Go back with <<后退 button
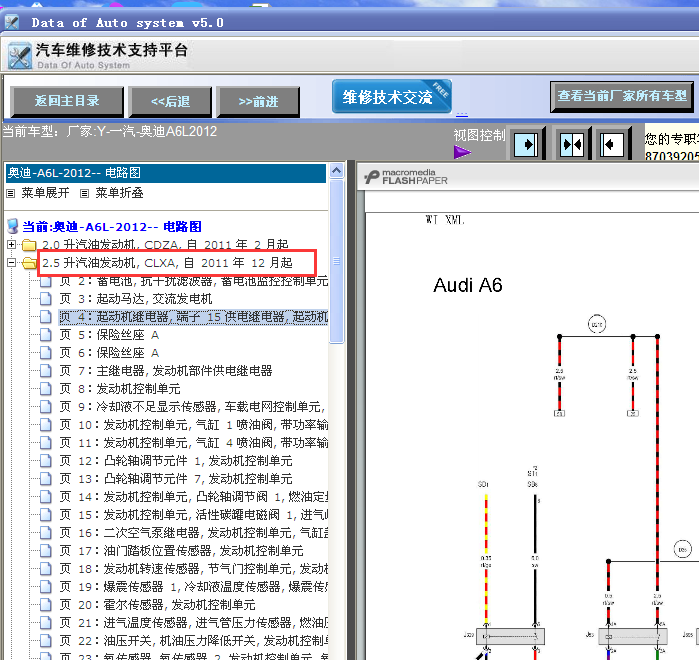This screenshot has height=660, width=699. click(170, 101)
